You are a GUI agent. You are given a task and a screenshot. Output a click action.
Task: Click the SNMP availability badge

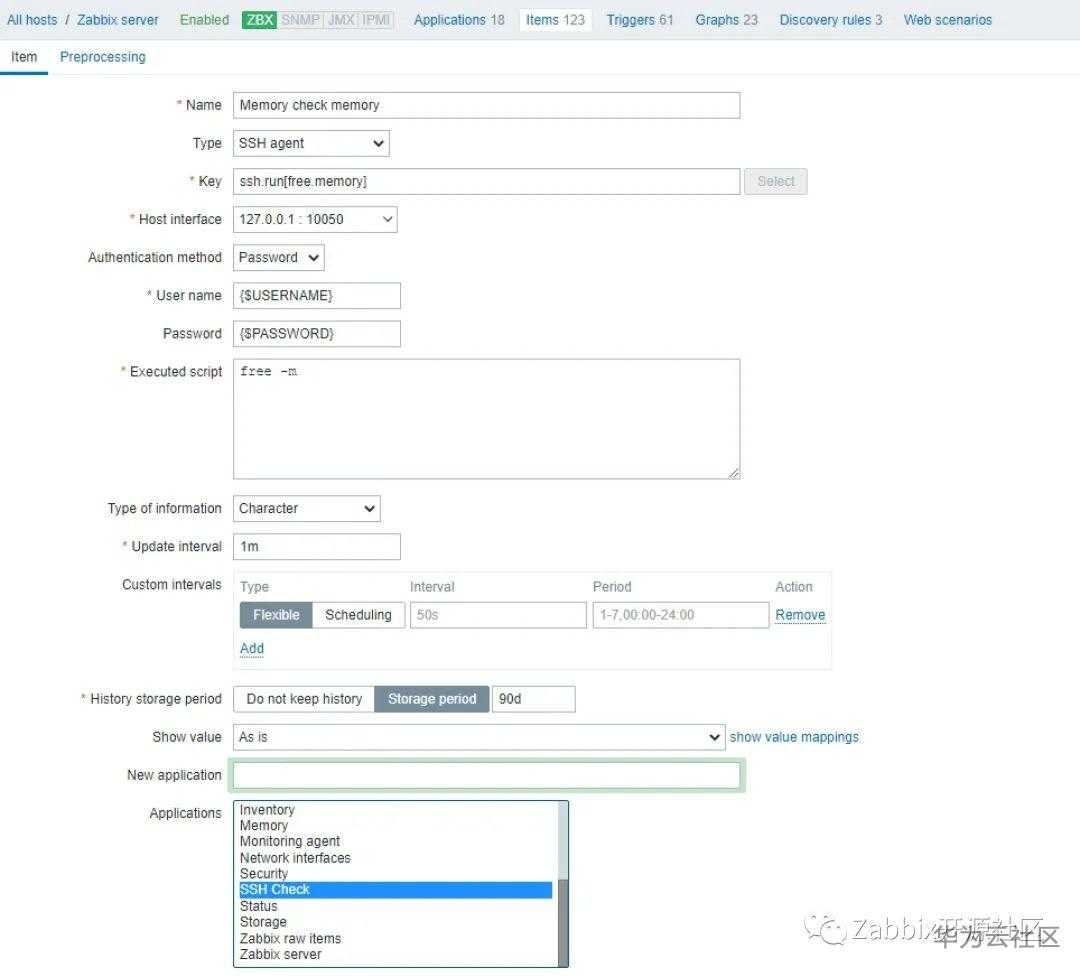point(300,20)
